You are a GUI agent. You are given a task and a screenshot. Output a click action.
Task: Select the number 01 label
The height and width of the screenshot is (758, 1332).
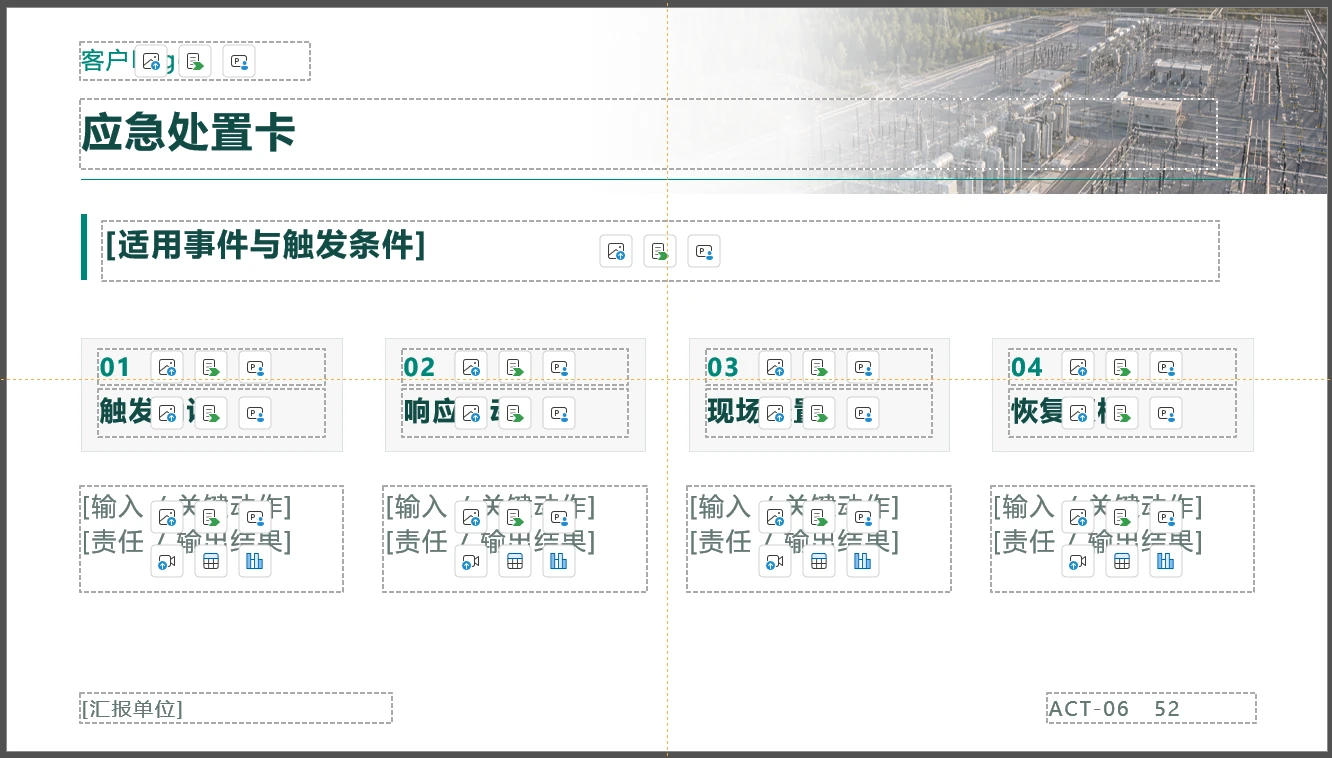pos(115,367)
